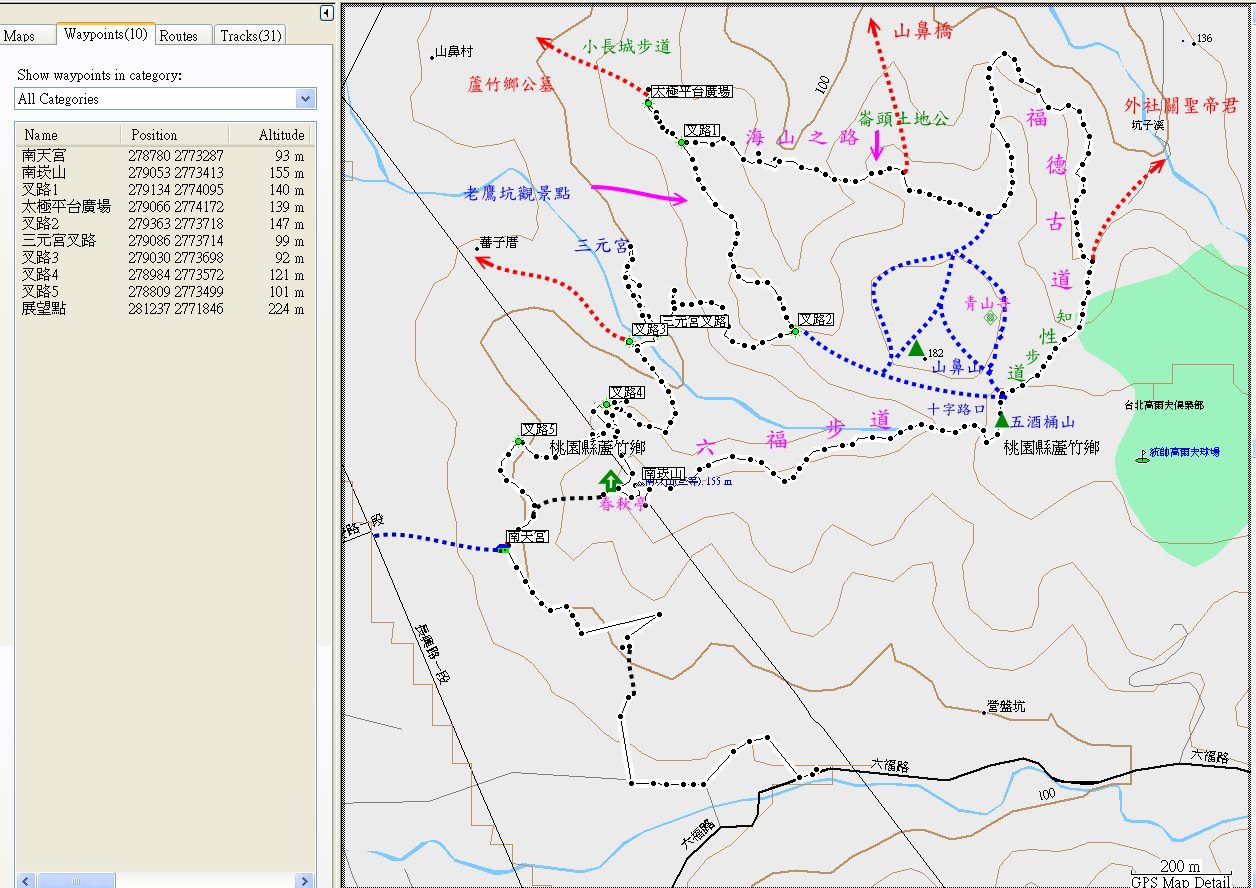Click the golf course flag icon
1256x888 pixels.
click(x=1141, y=456)
